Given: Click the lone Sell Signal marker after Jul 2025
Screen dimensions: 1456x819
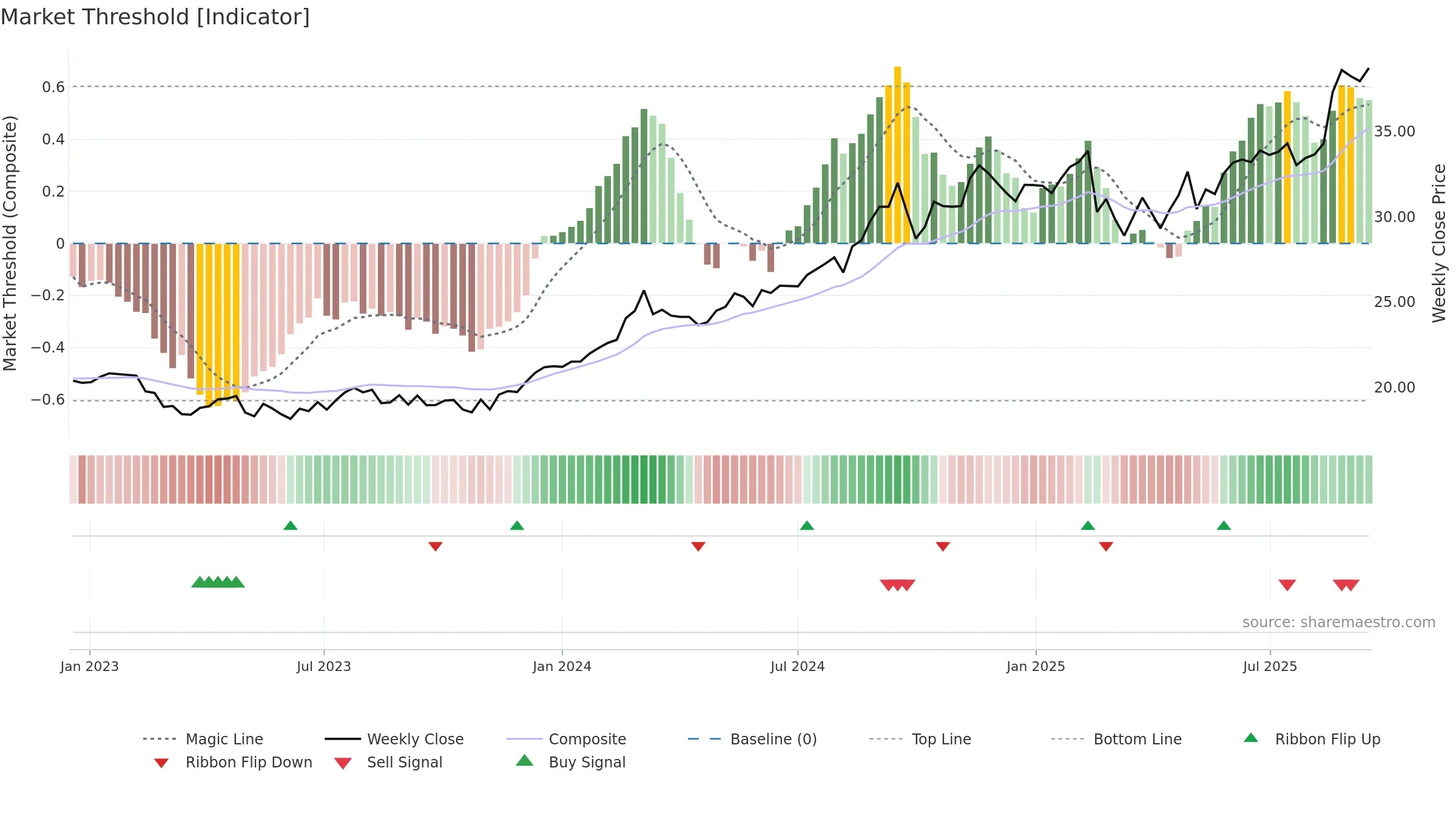Looking at the screenshot, I should [1287, 585].
